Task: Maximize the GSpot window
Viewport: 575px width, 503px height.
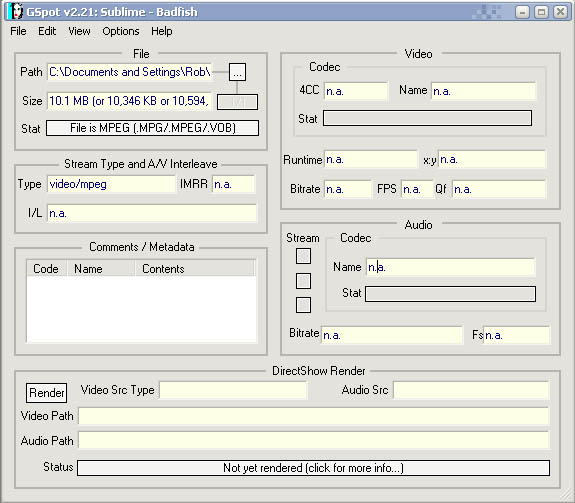Action: pos(541,12)
